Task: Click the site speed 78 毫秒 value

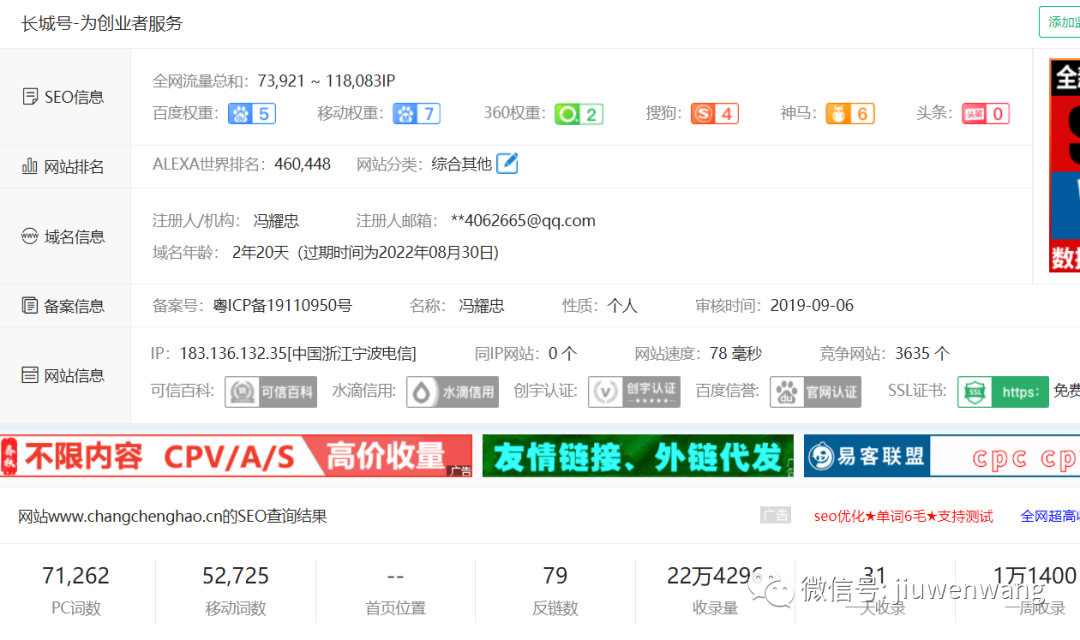Action: (x=736, y=353)
